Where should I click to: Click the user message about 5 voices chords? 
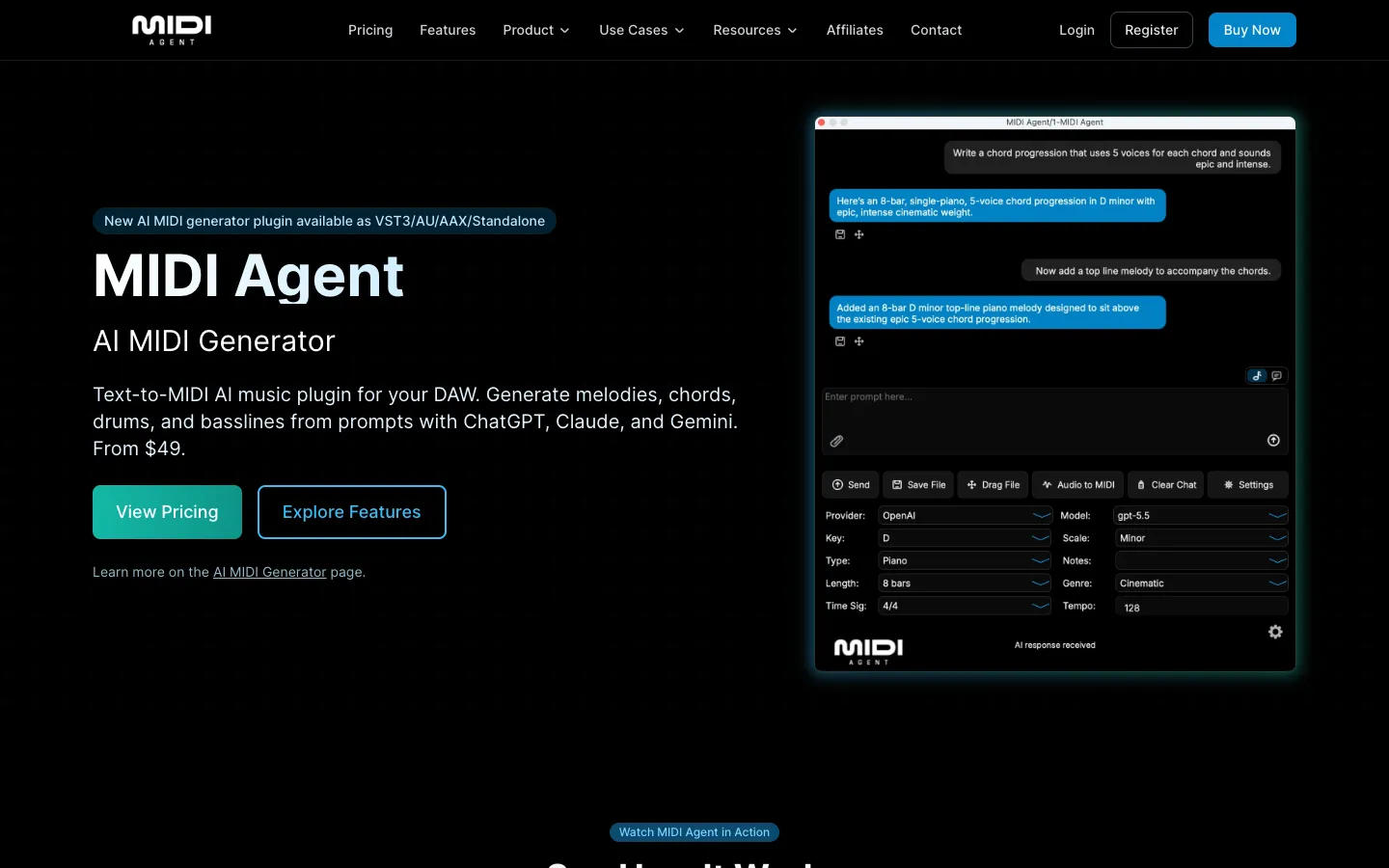point(1111,158)
